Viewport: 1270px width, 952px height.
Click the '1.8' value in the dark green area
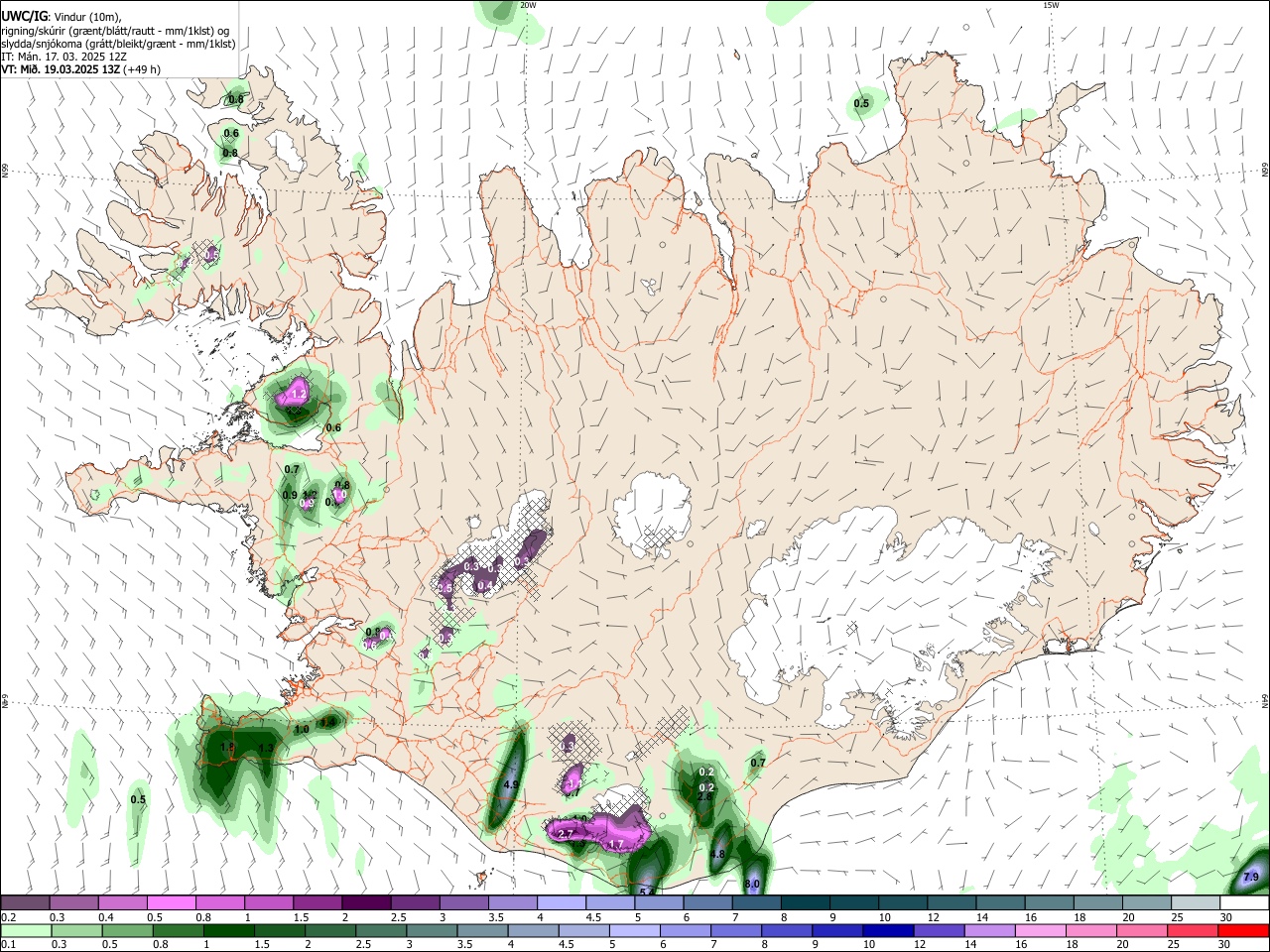tap(227, 747)
